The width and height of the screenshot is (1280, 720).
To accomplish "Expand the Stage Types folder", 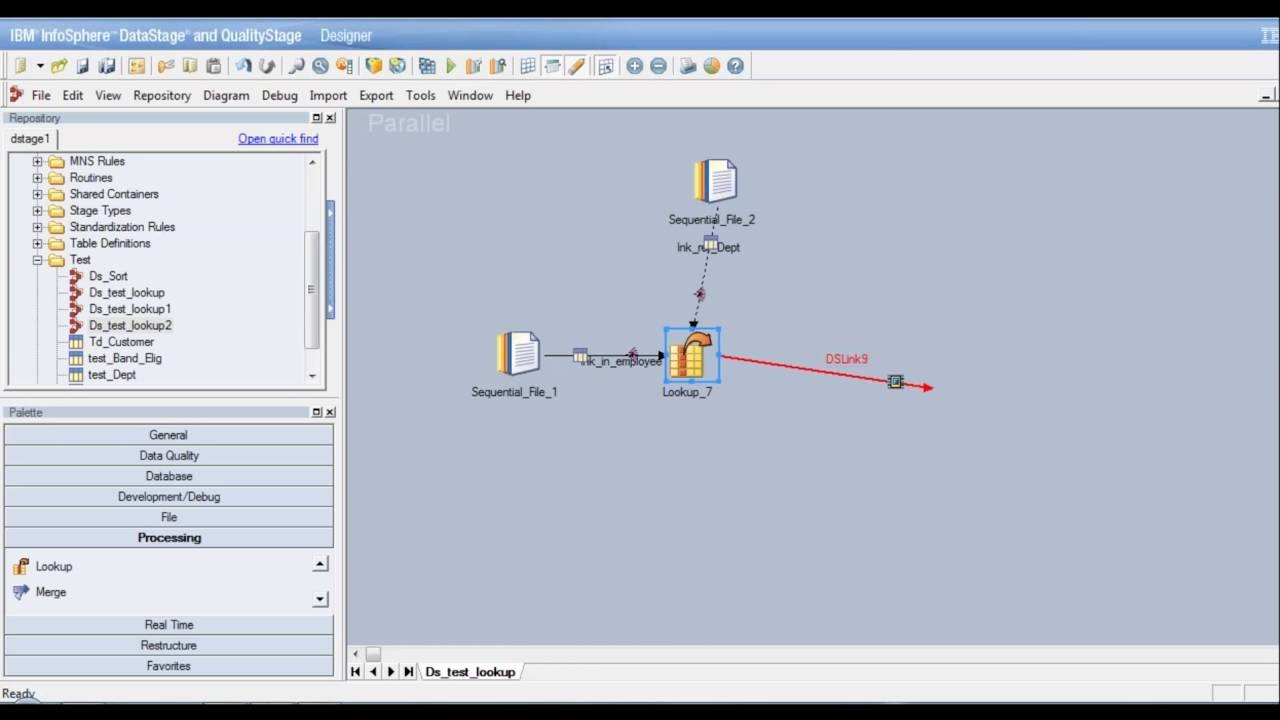I will (x=38, y=211).
